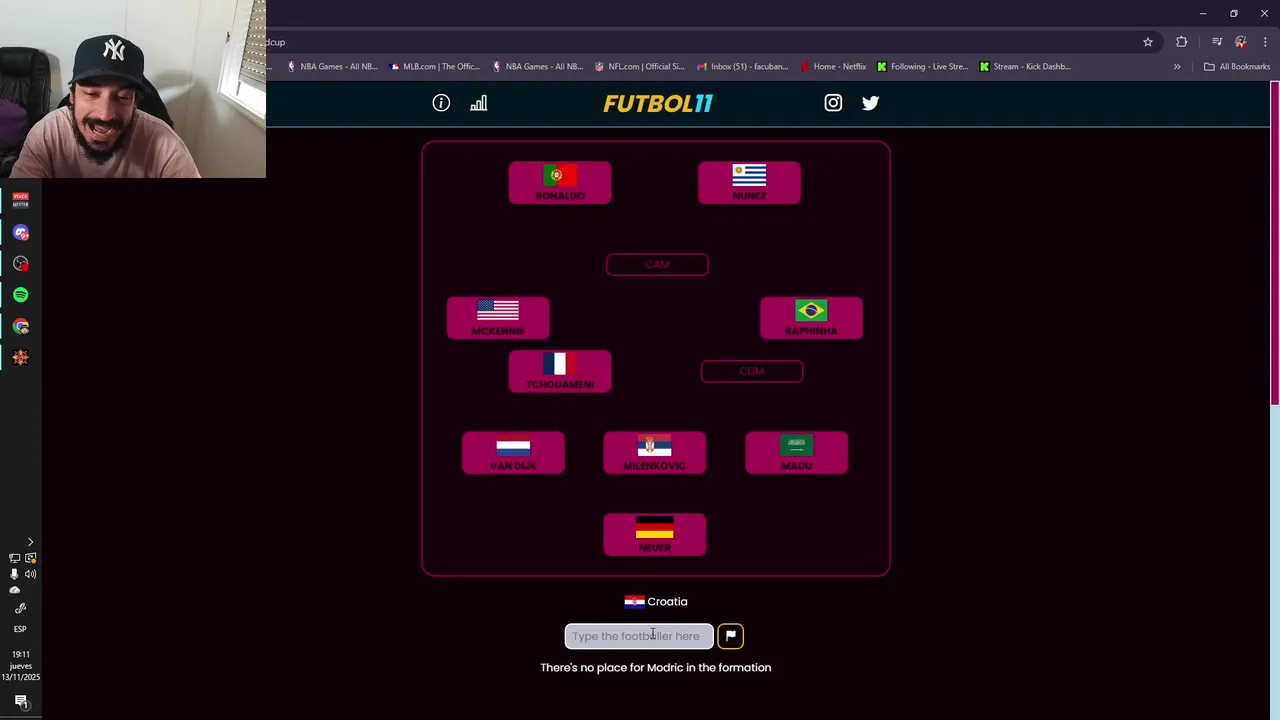Viewport: 1280px width, 720px height.
Task: Open Stream - Kick Dashboard bookmark
Action: tap(1025, 67)
